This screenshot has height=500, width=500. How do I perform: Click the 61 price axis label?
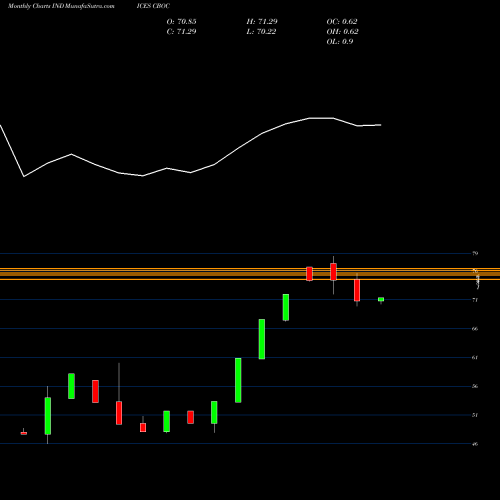point(475,357)
